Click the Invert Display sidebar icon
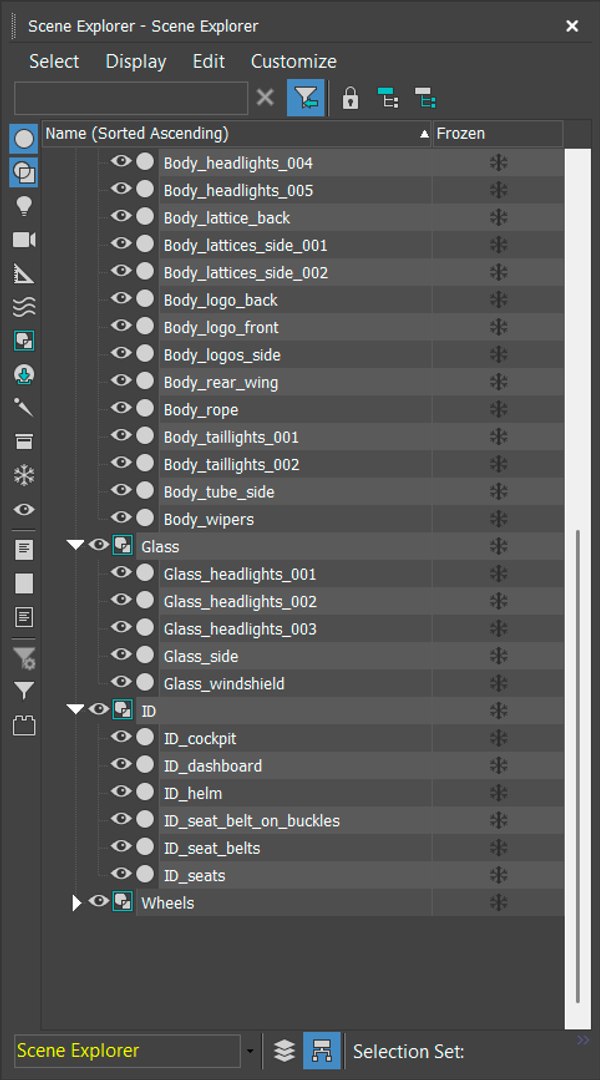600x1080 pixels. point(24,616)
